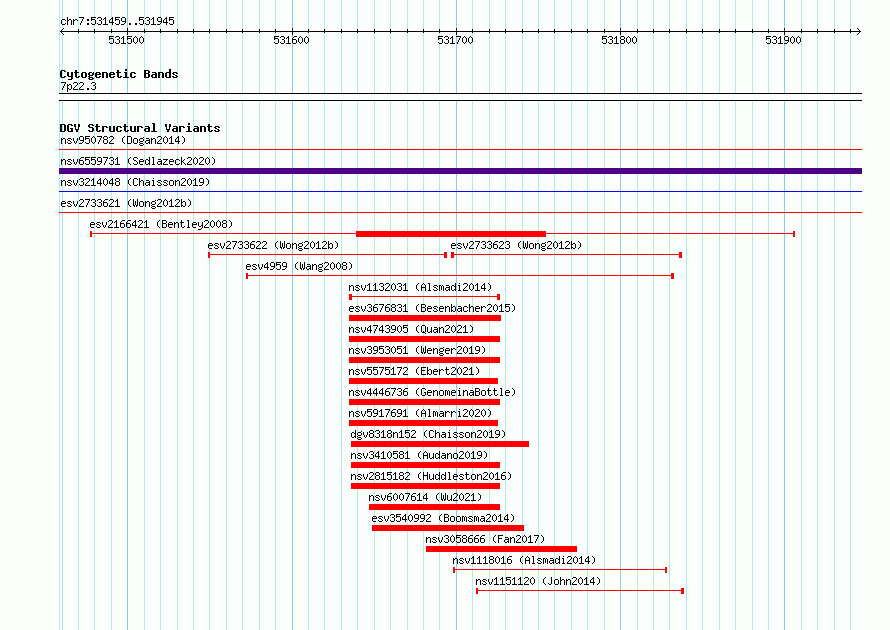Select nsv1151120 (John2014) variant label
This screenshot has height=630, width=890.
(538, 581)
